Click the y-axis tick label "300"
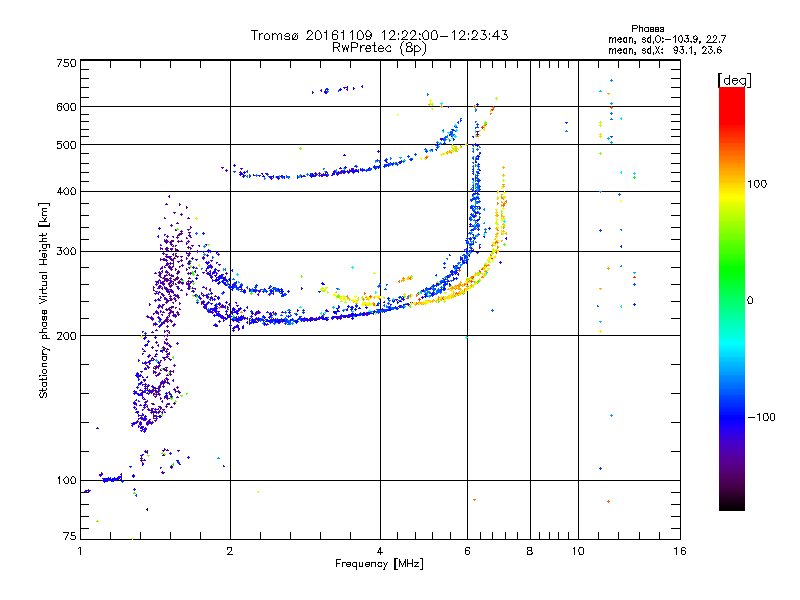Viewport: 800px width, 600px height. click(x=67, y=251)
